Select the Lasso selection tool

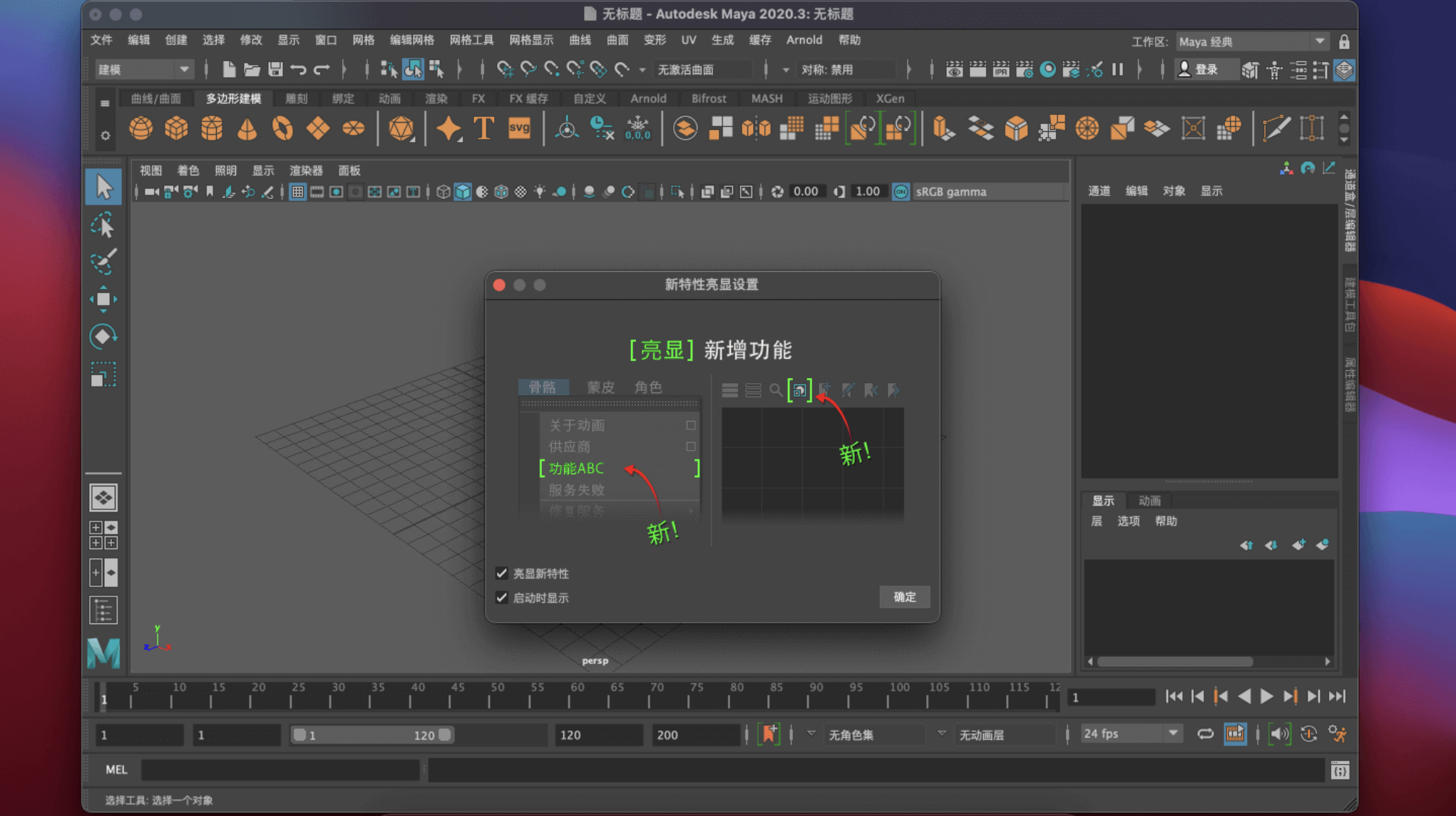[x=103, y=225]
